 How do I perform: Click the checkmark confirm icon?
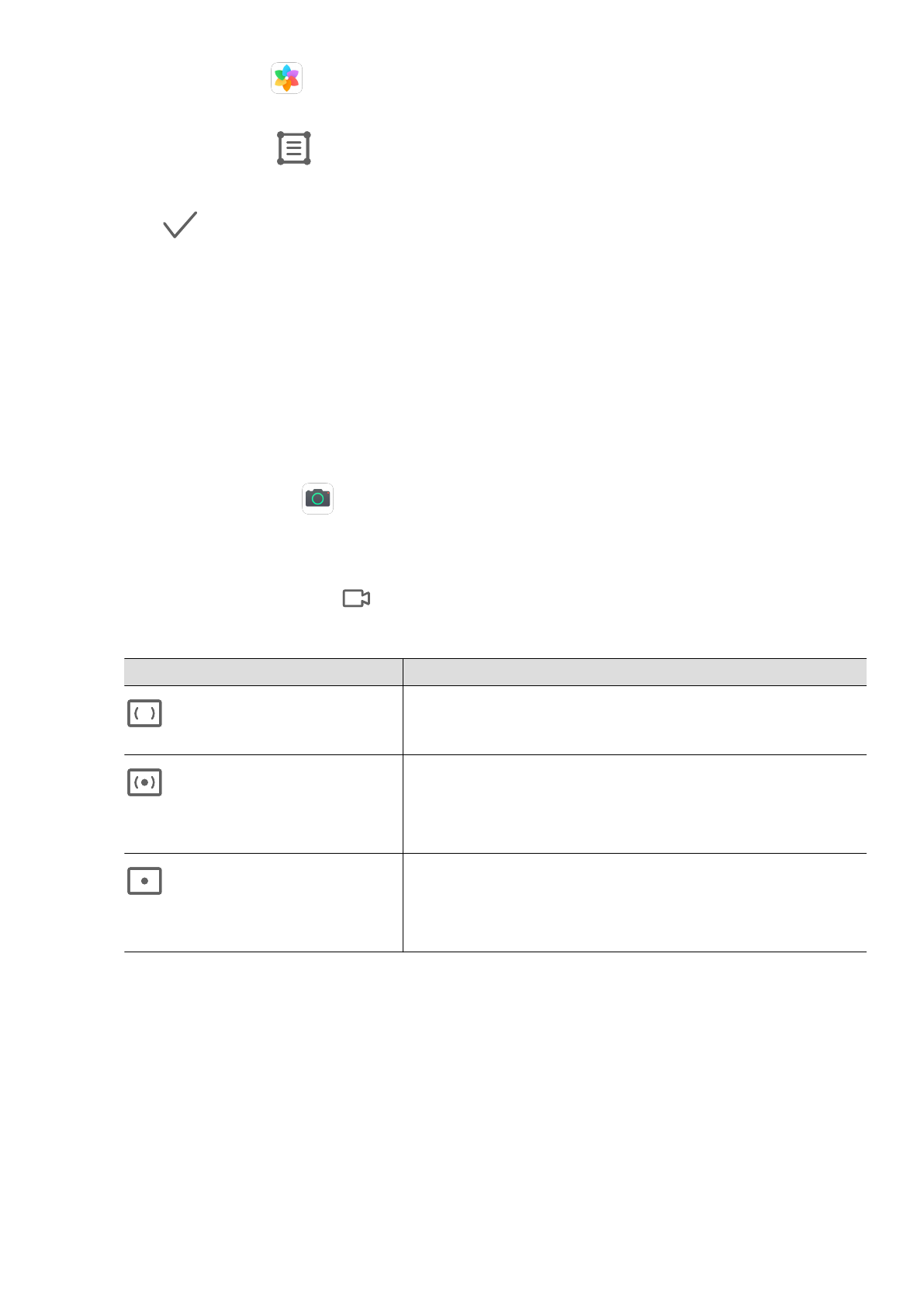point(180,224)
